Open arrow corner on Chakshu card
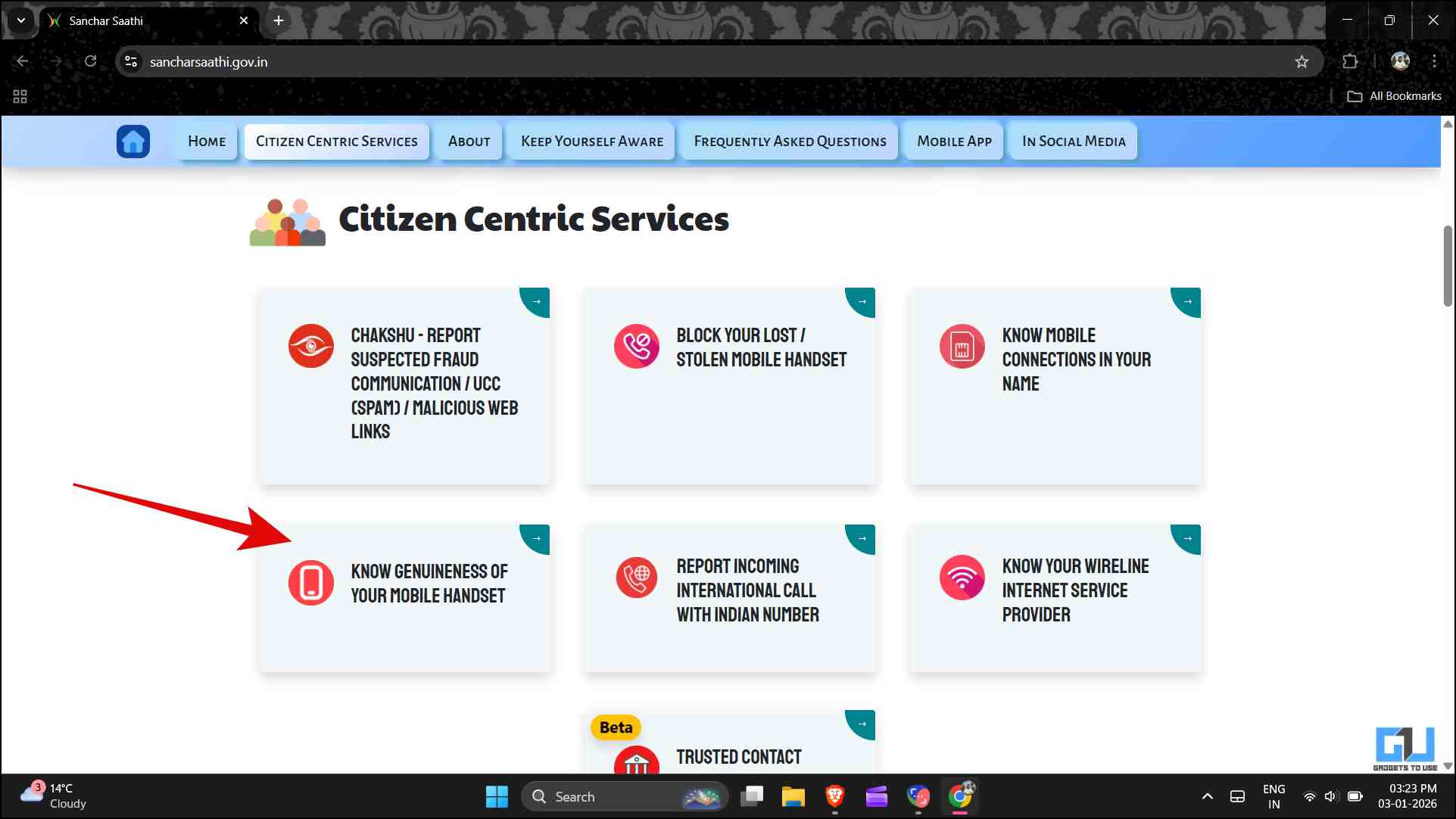This screenshot has height=819, width=1456. point(536,301)
